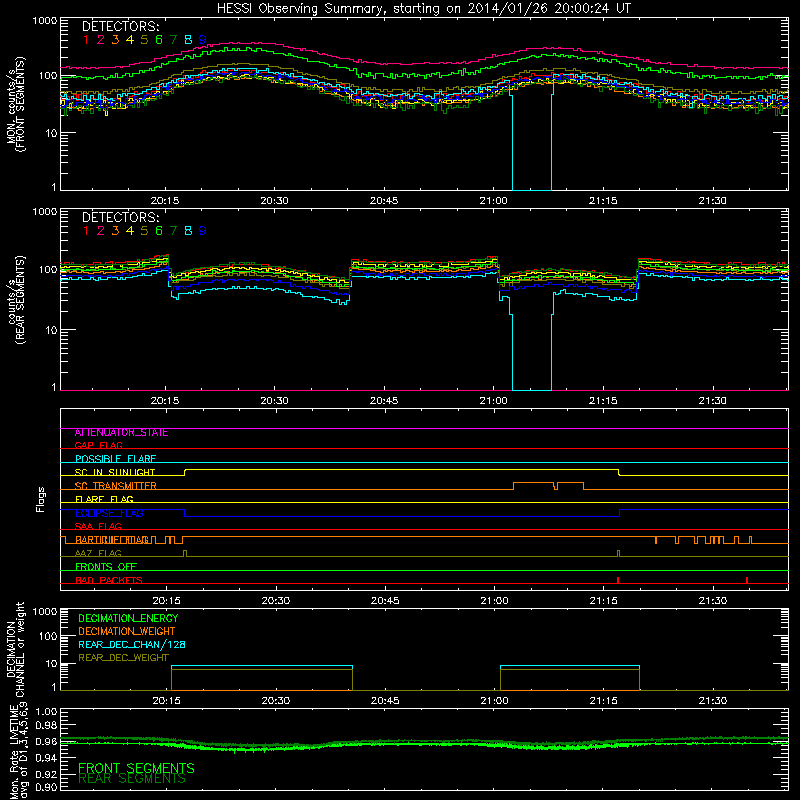Click the GAP_FLAG label
Viewport: 800px width, 800px height.
click(x=98, y=445)
